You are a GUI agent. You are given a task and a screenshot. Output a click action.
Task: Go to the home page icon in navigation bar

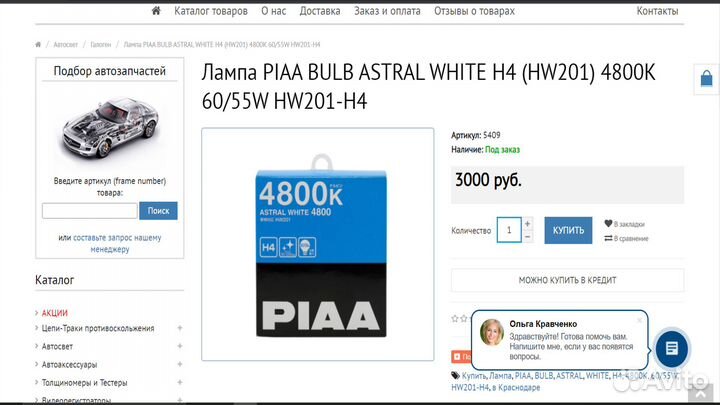156,11
